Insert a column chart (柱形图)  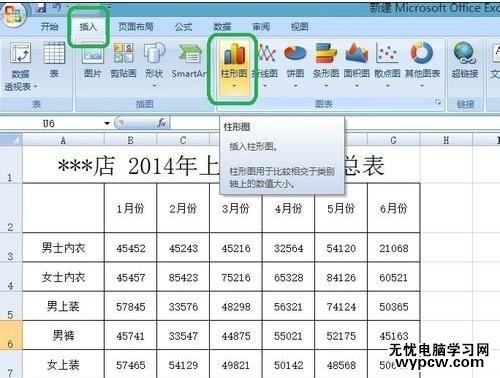pyautogui.click(x=234, y=67)
